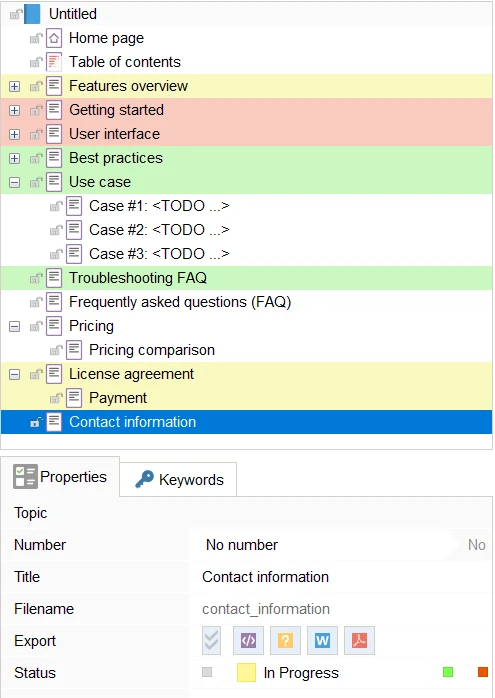Click the HTML export format icon
This screenshot has height=698, width=495.
pos(248,640)
